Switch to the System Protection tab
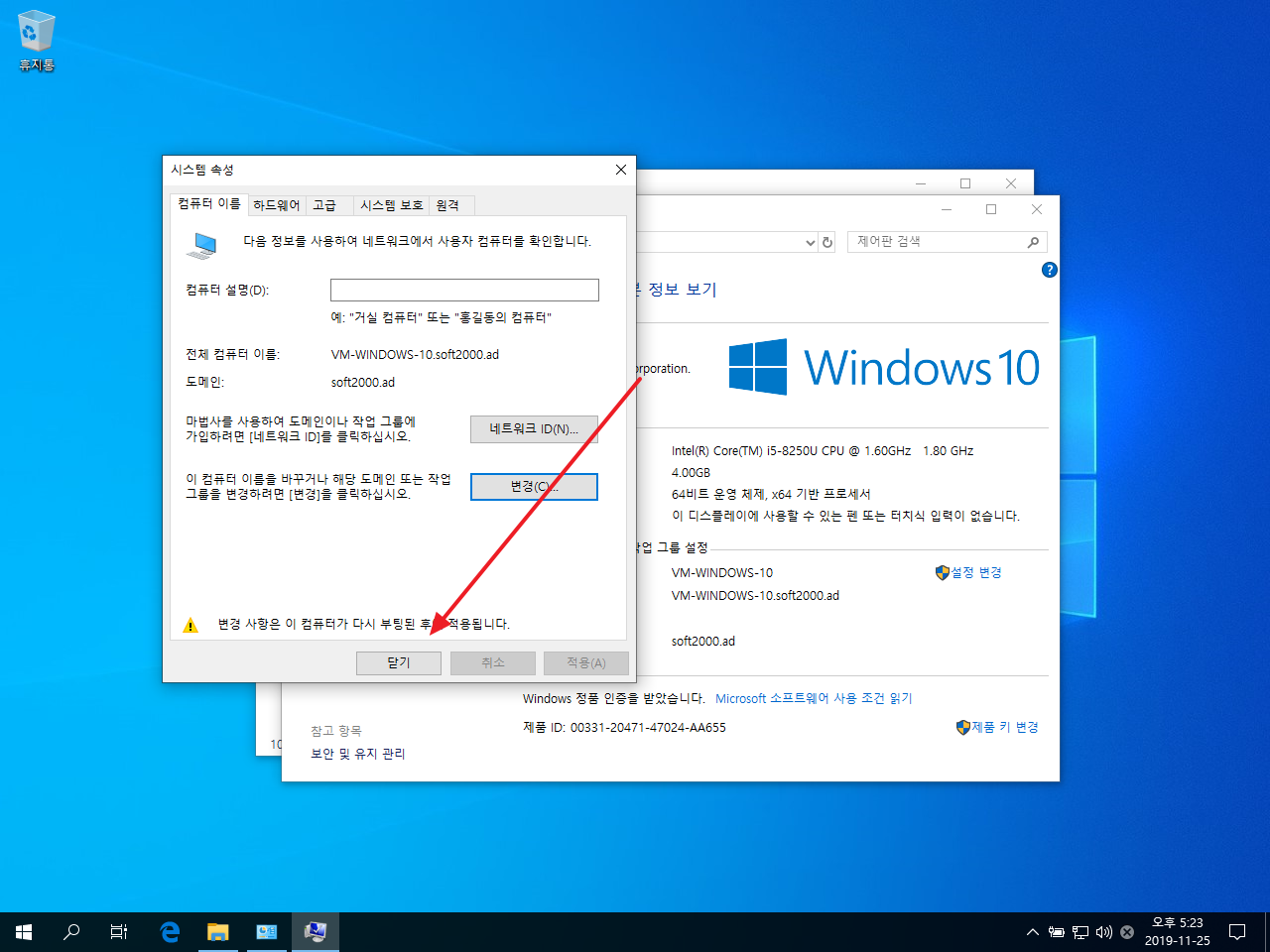The width and height of the screenshot is (1270, 952). (392, 205)
